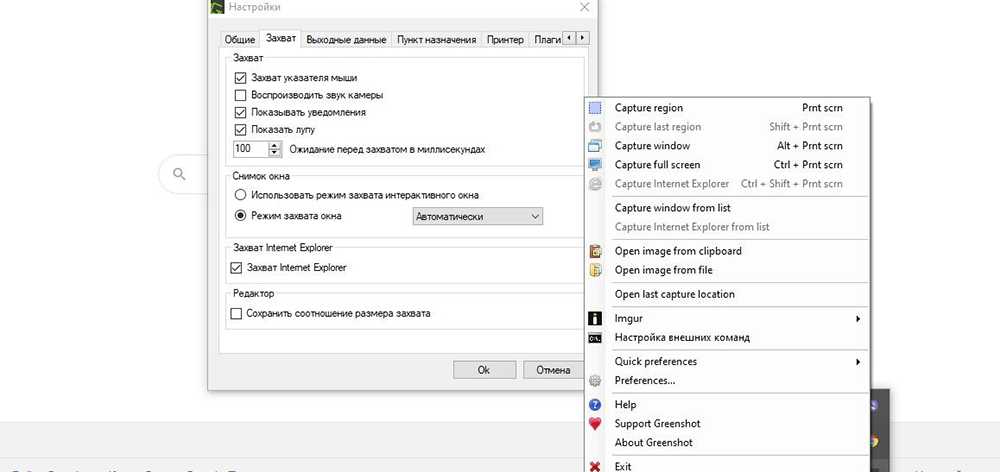
Task: Click the Capture region icon
Action: [595, 108]
